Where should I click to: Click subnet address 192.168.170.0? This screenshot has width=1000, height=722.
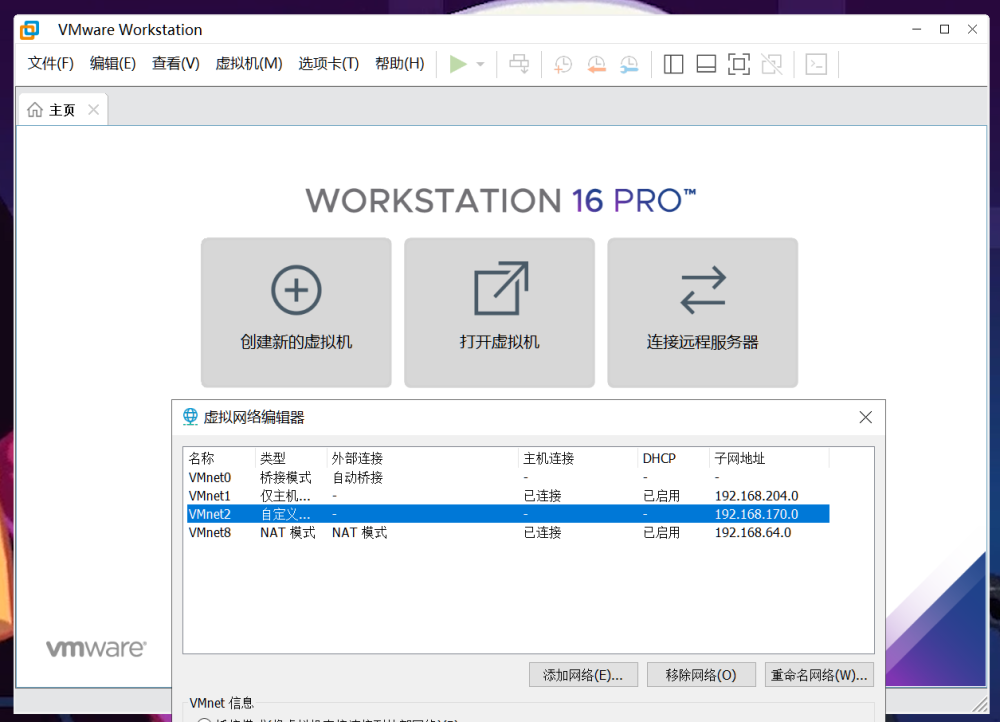[x=756, y=514]
